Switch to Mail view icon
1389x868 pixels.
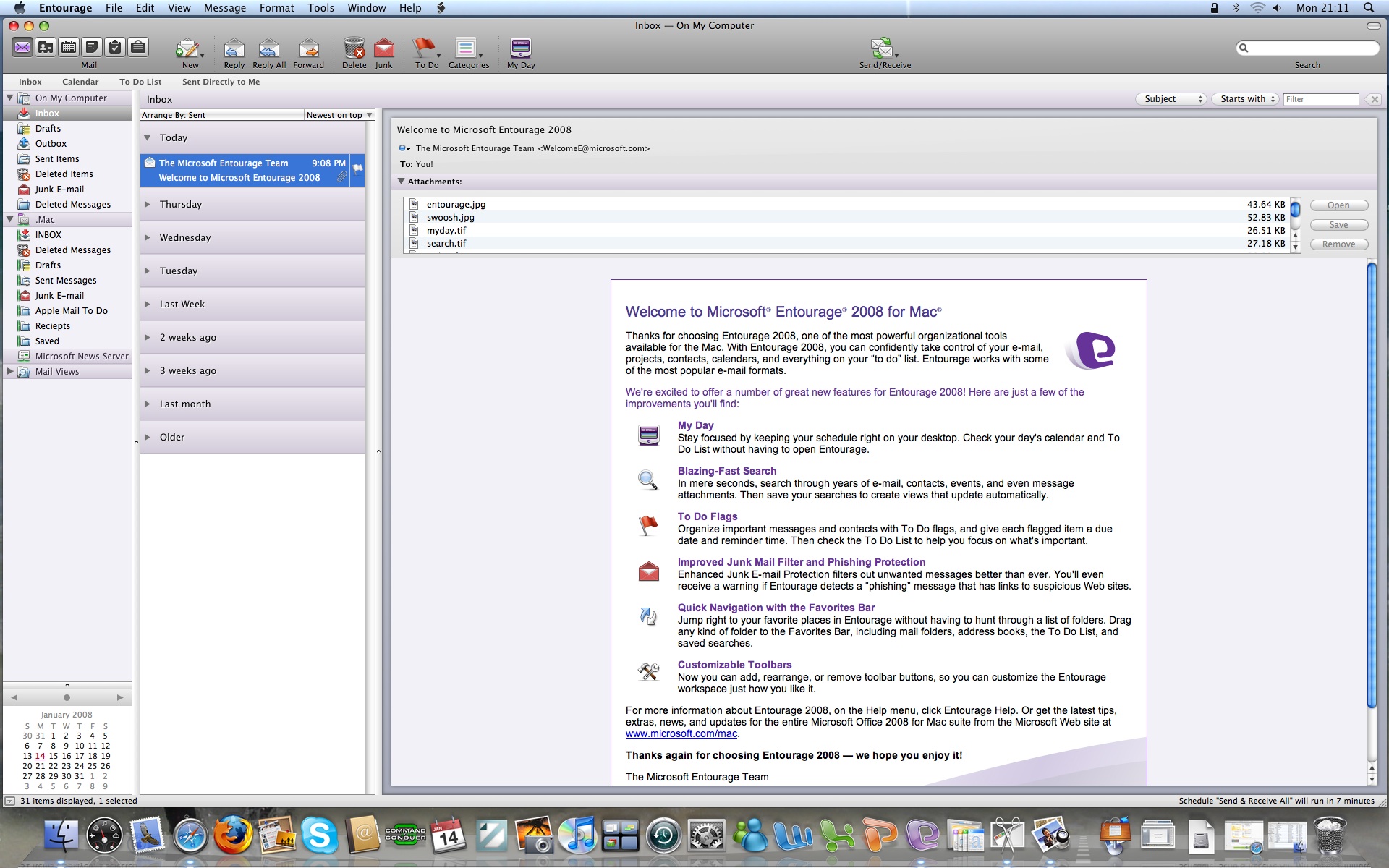pyautogui.click(x=22, y=48)
